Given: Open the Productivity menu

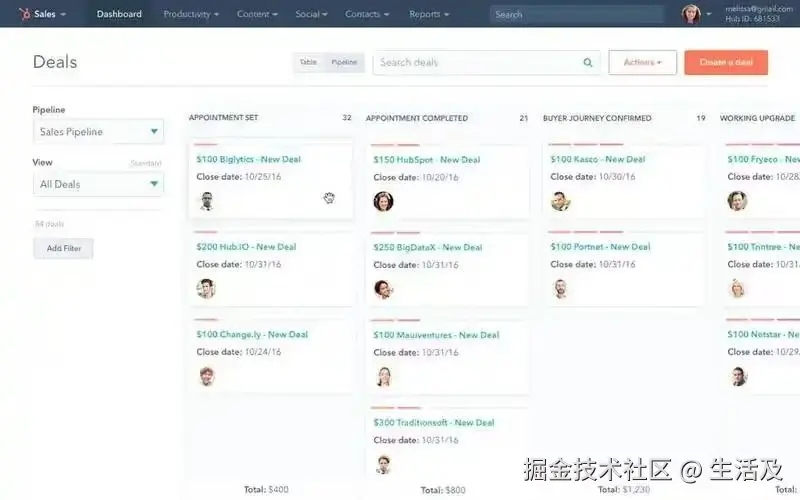Looking at the screenshot, I should (191, 14).
